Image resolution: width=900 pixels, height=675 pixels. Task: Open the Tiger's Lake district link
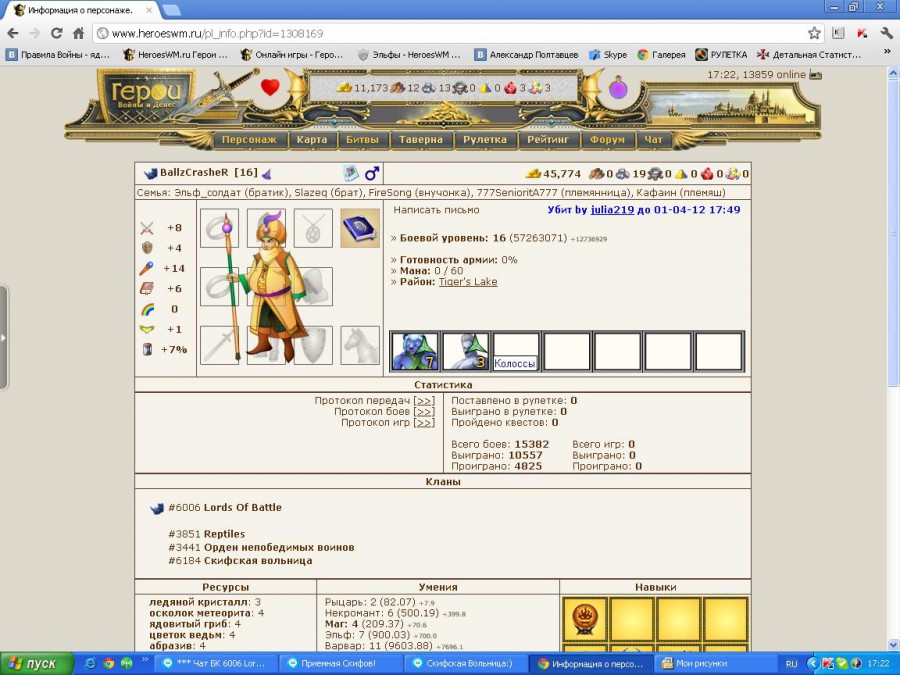click(x=468, y=282)
